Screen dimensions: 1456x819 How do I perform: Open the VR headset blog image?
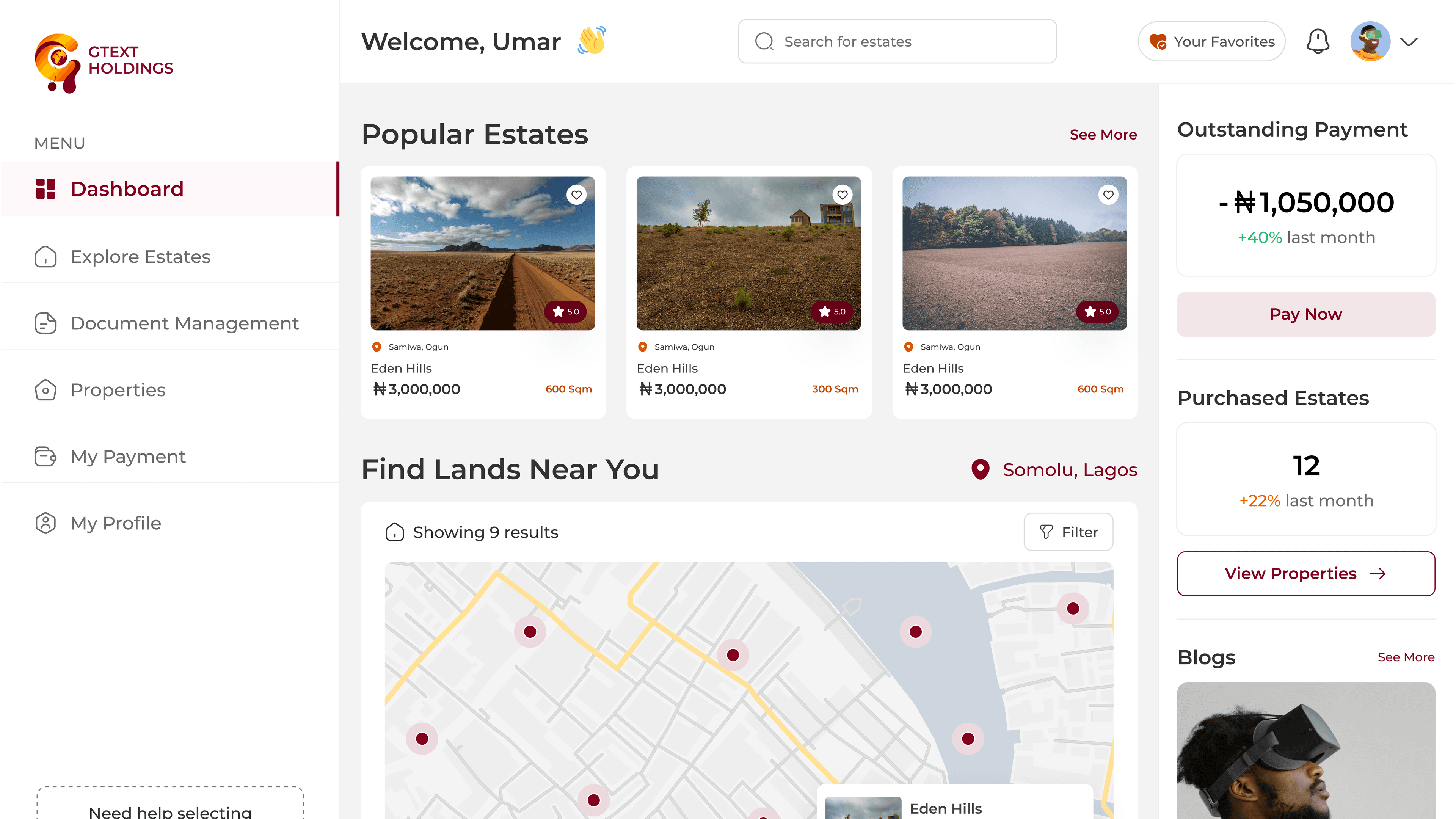[x=1305, y=751]
